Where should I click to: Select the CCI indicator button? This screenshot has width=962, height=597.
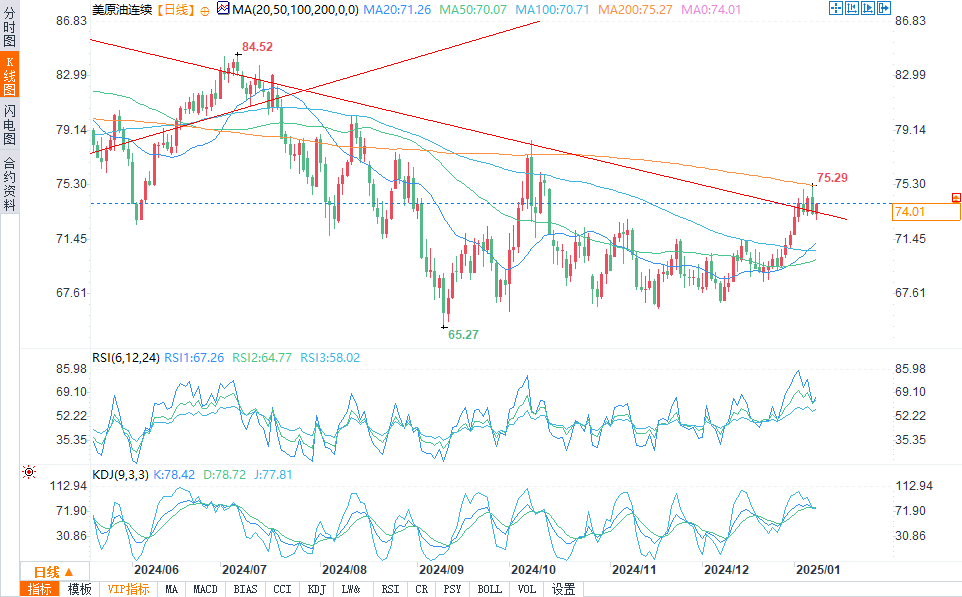pos(282,590)
